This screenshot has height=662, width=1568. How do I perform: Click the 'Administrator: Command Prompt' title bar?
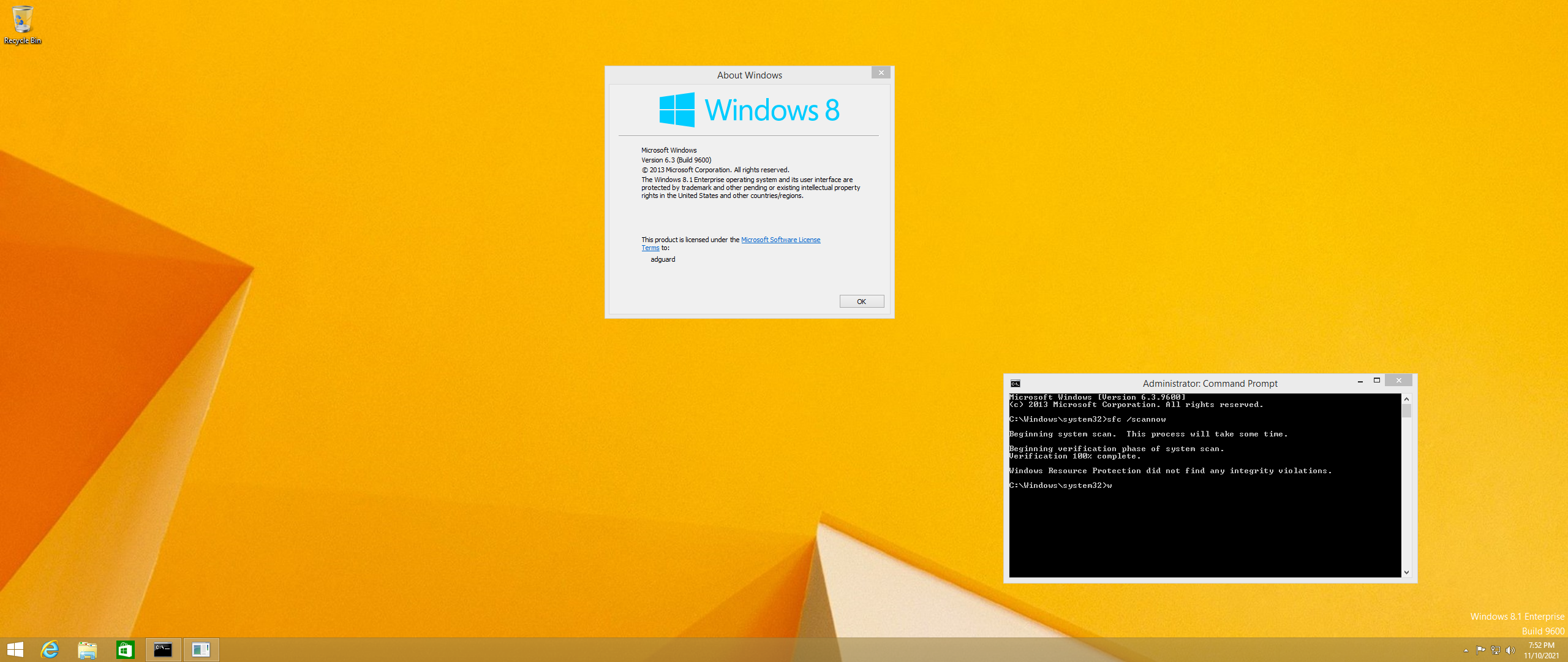tap(1210, 384)
